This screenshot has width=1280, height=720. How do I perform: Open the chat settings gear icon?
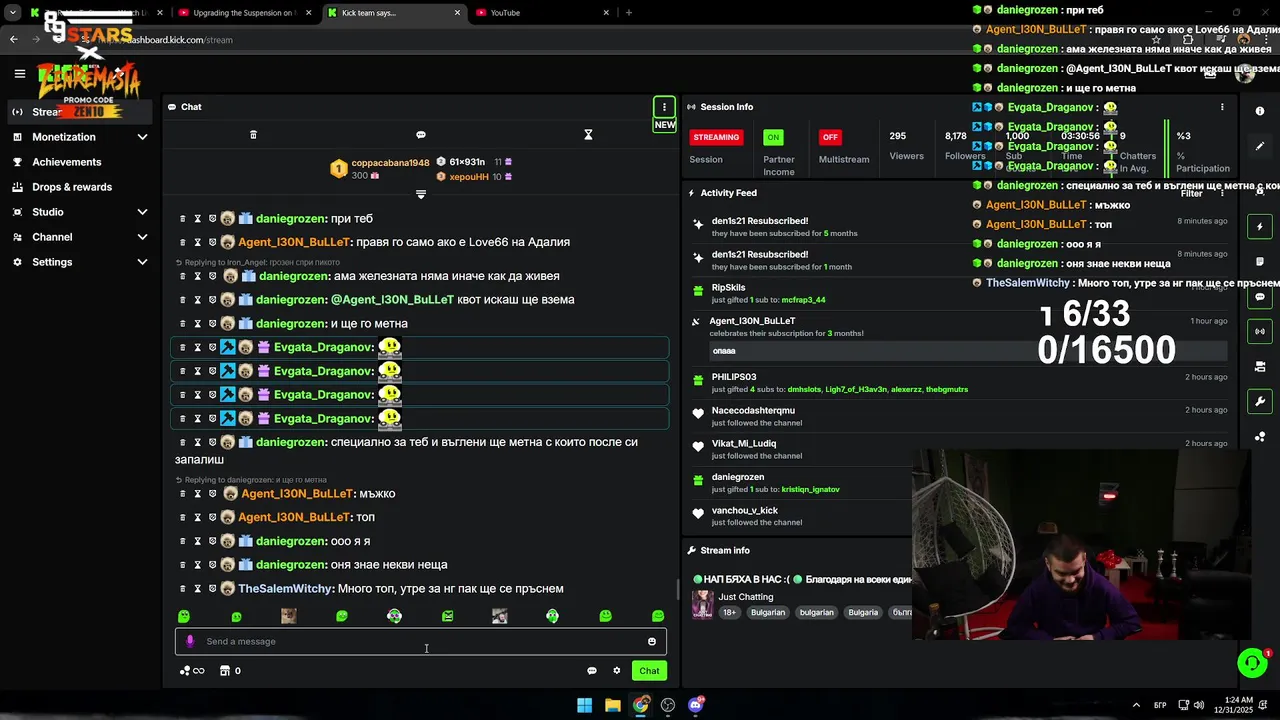(616, 671)
